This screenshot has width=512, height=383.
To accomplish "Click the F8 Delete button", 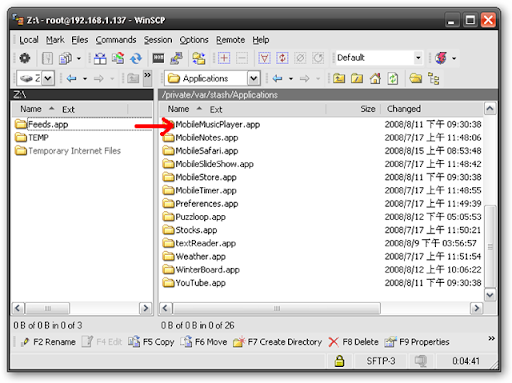I will [353, 342].
